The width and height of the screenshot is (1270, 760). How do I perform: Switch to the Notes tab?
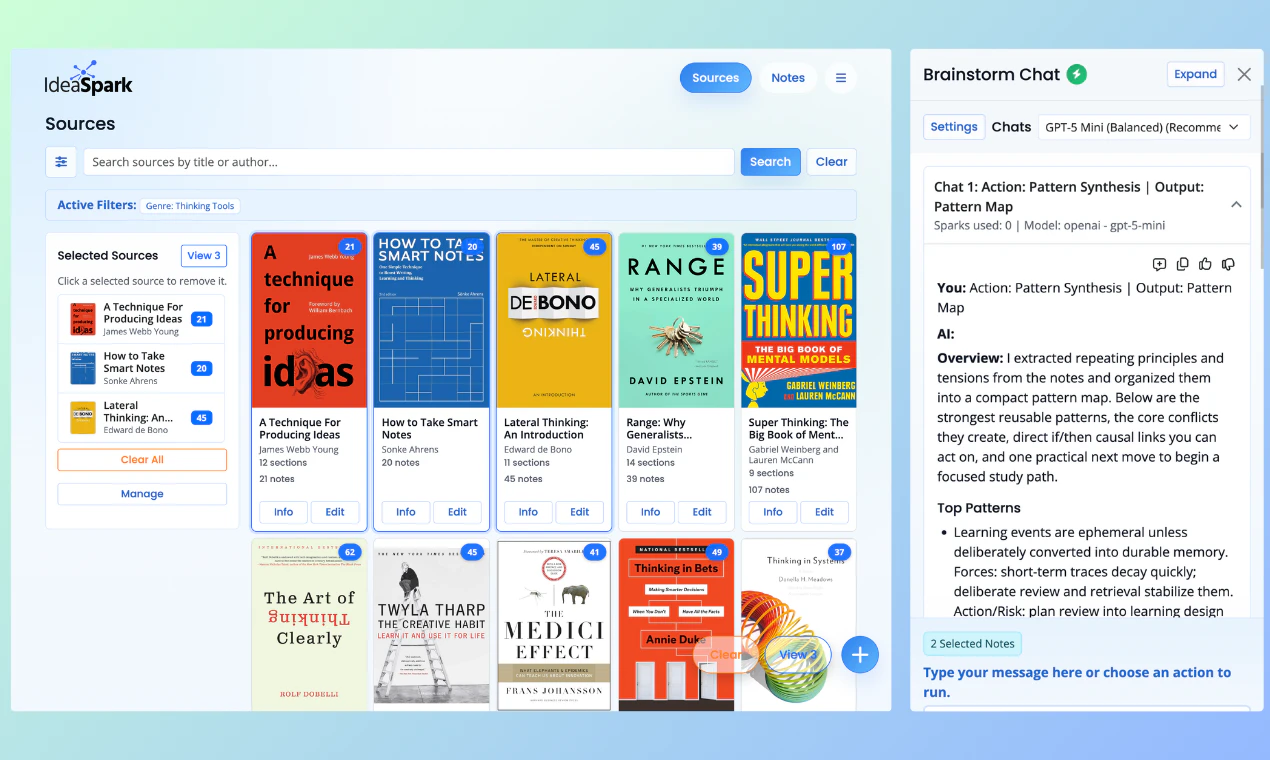click(x=788, y=78)
